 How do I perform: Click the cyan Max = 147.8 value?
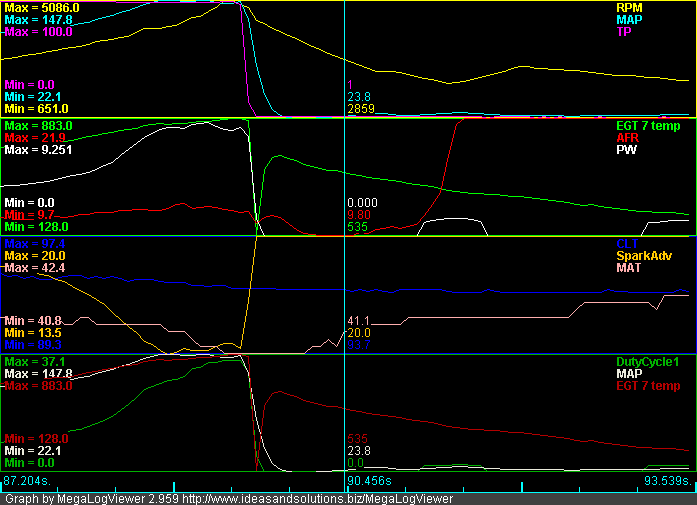coord(38,20)
